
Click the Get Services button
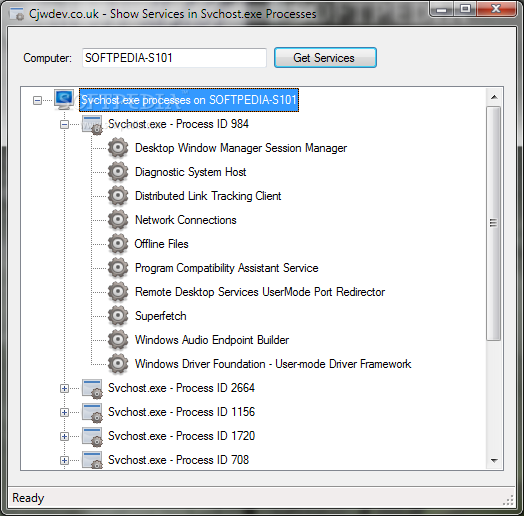coord(325,57)
